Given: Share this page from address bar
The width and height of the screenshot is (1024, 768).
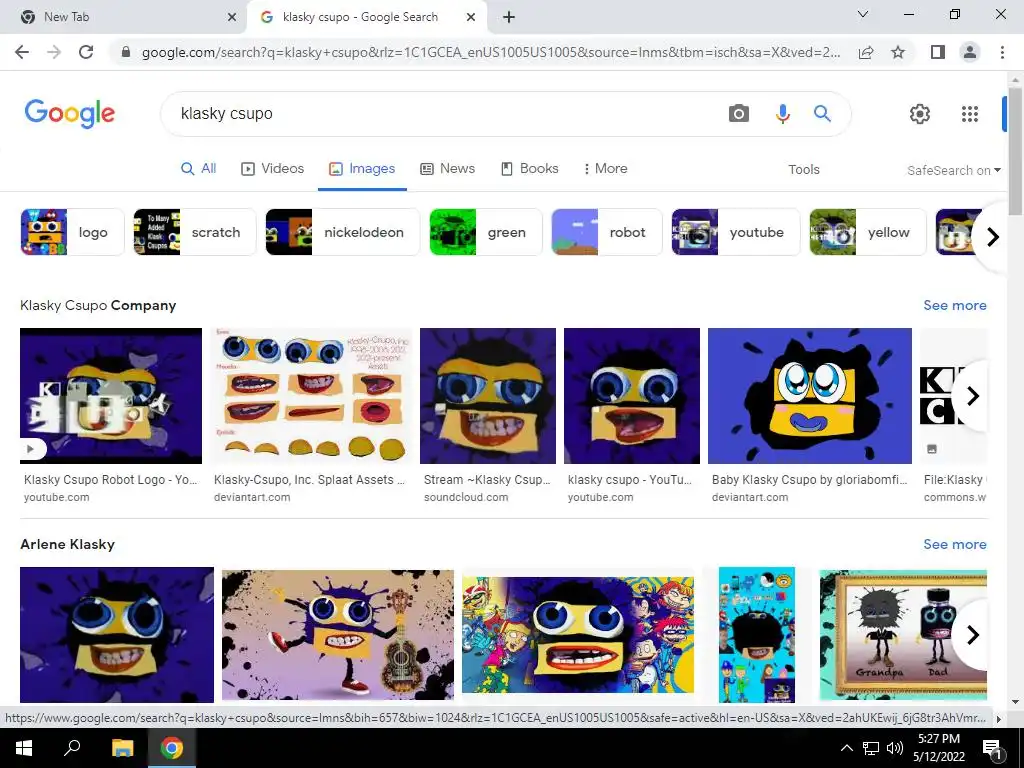Looking at the screenshot, I should tap(866, 52).
